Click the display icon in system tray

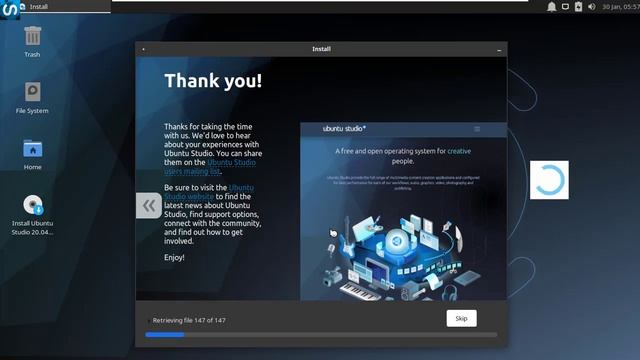[565, 7]
